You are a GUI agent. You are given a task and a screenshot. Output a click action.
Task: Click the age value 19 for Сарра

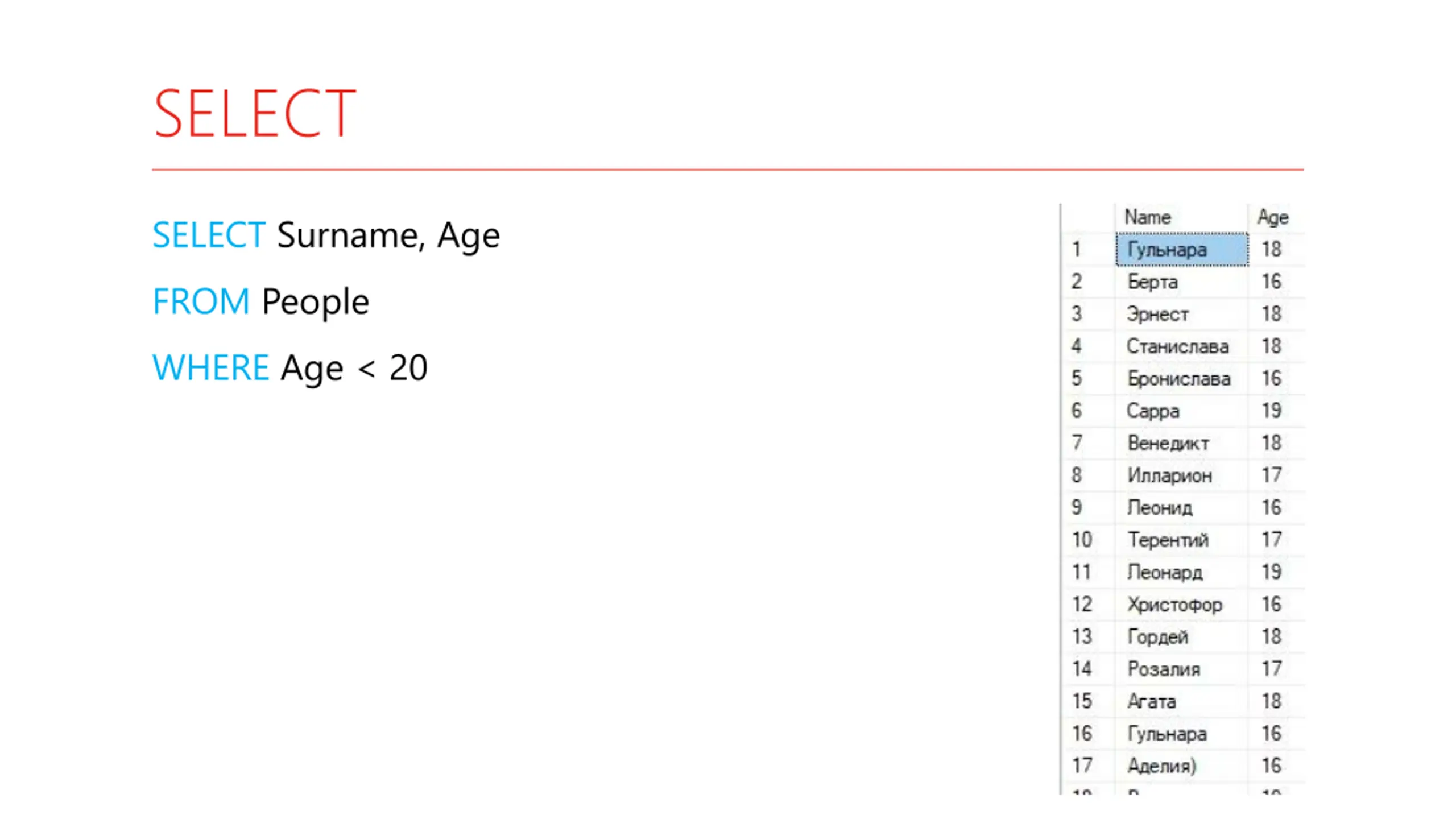point(1273,411)
